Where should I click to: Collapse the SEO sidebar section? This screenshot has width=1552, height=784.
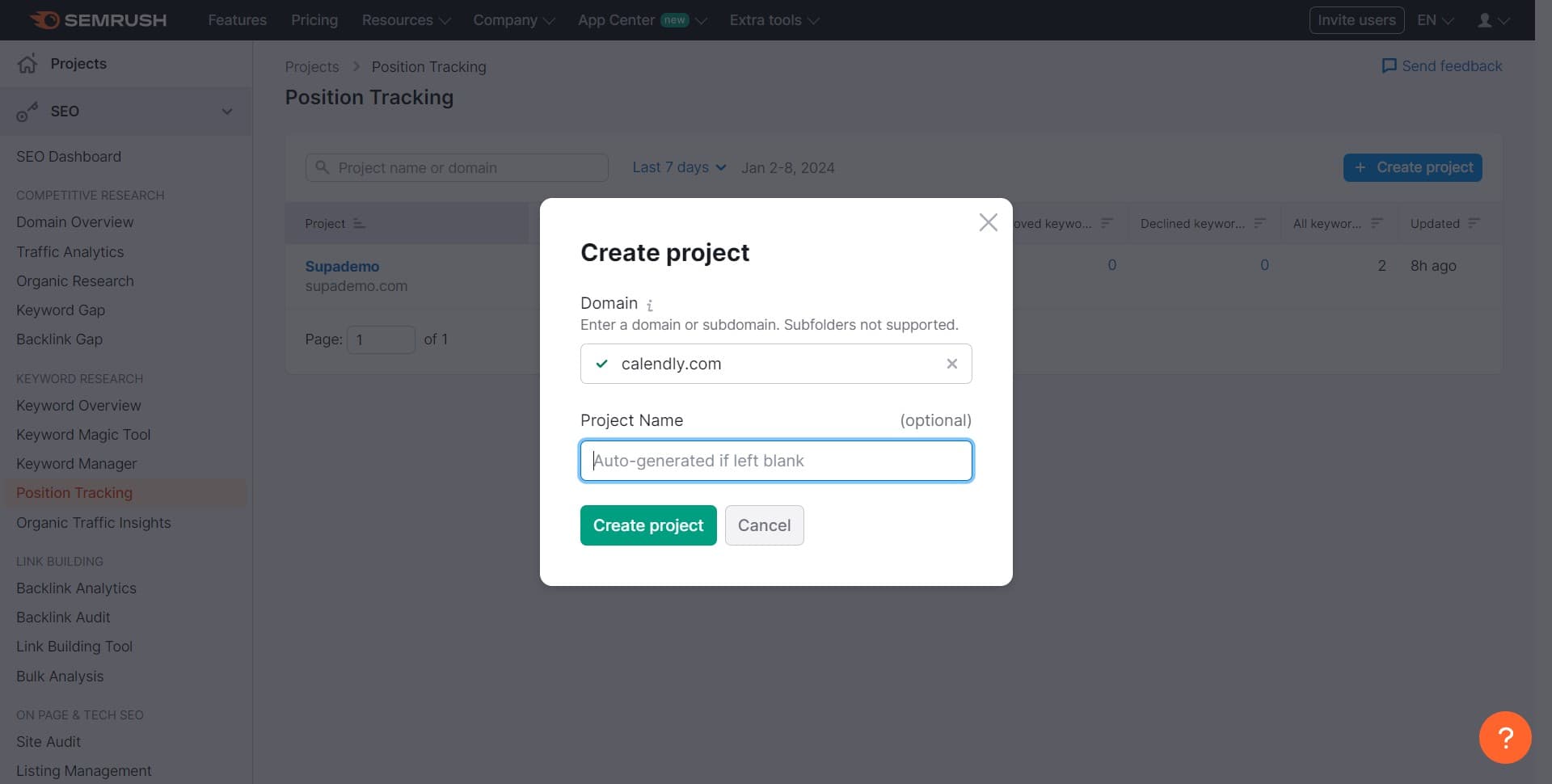pyautogui.click(x=227, y=112)
